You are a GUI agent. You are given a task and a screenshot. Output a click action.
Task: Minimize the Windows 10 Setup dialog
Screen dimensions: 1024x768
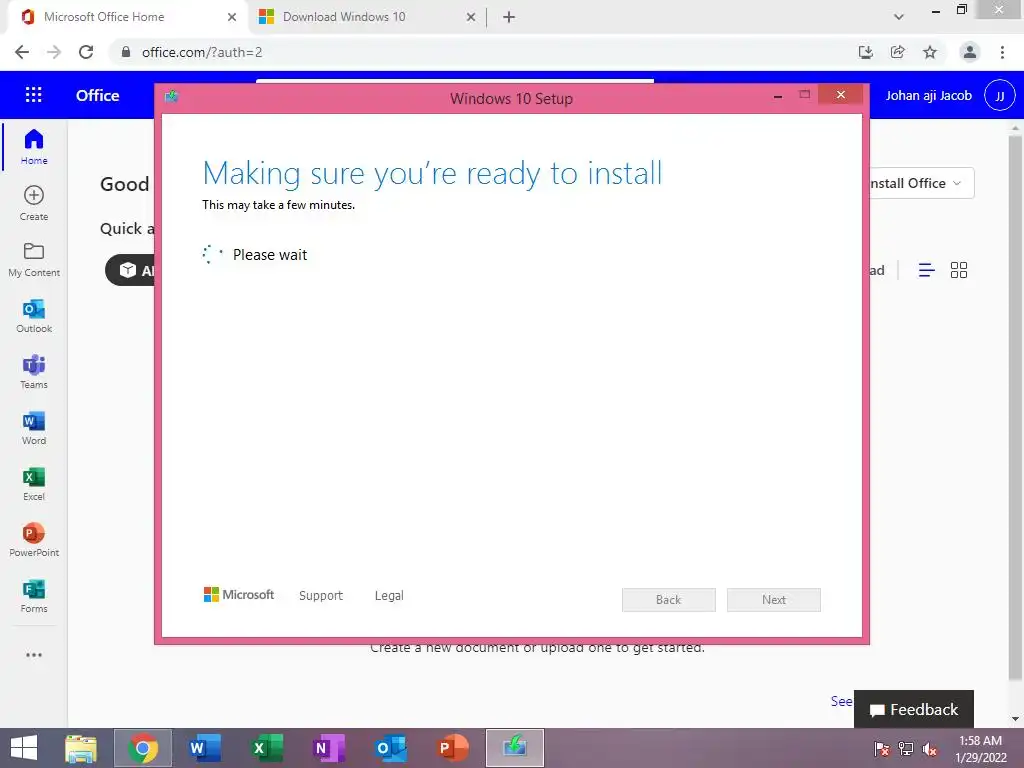[778, 96]
